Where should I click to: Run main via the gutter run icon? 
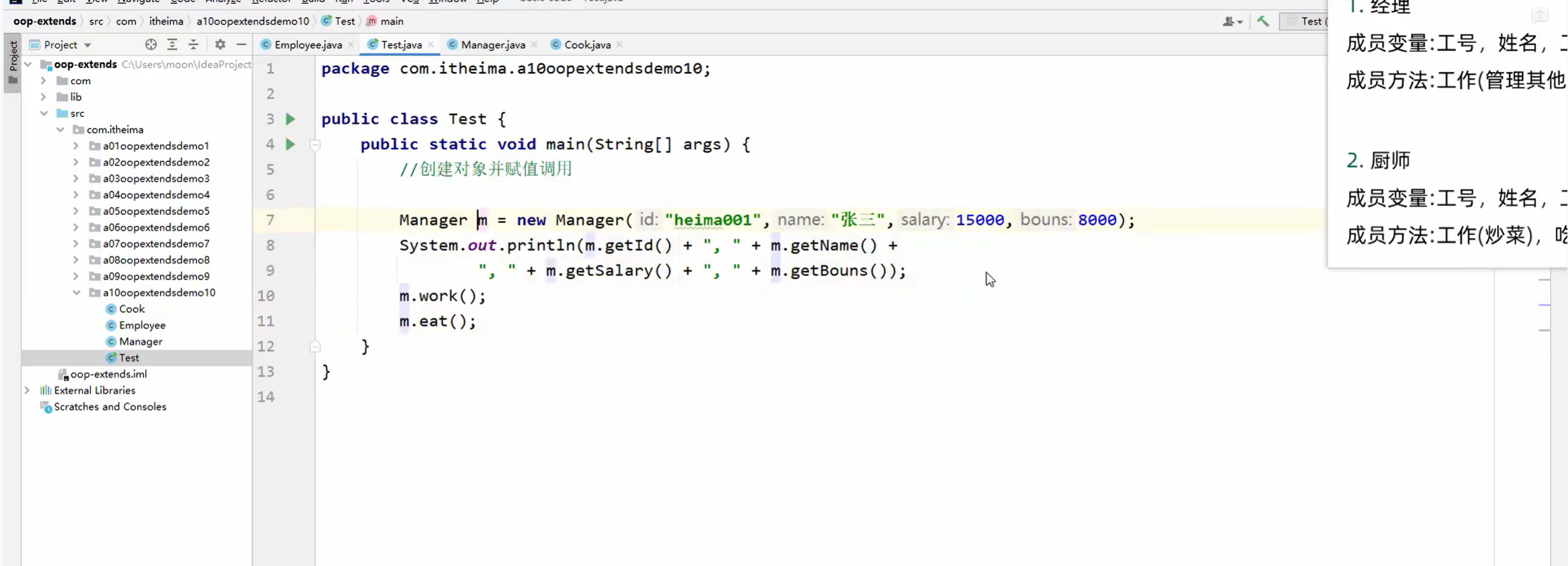tap(290, 144)
